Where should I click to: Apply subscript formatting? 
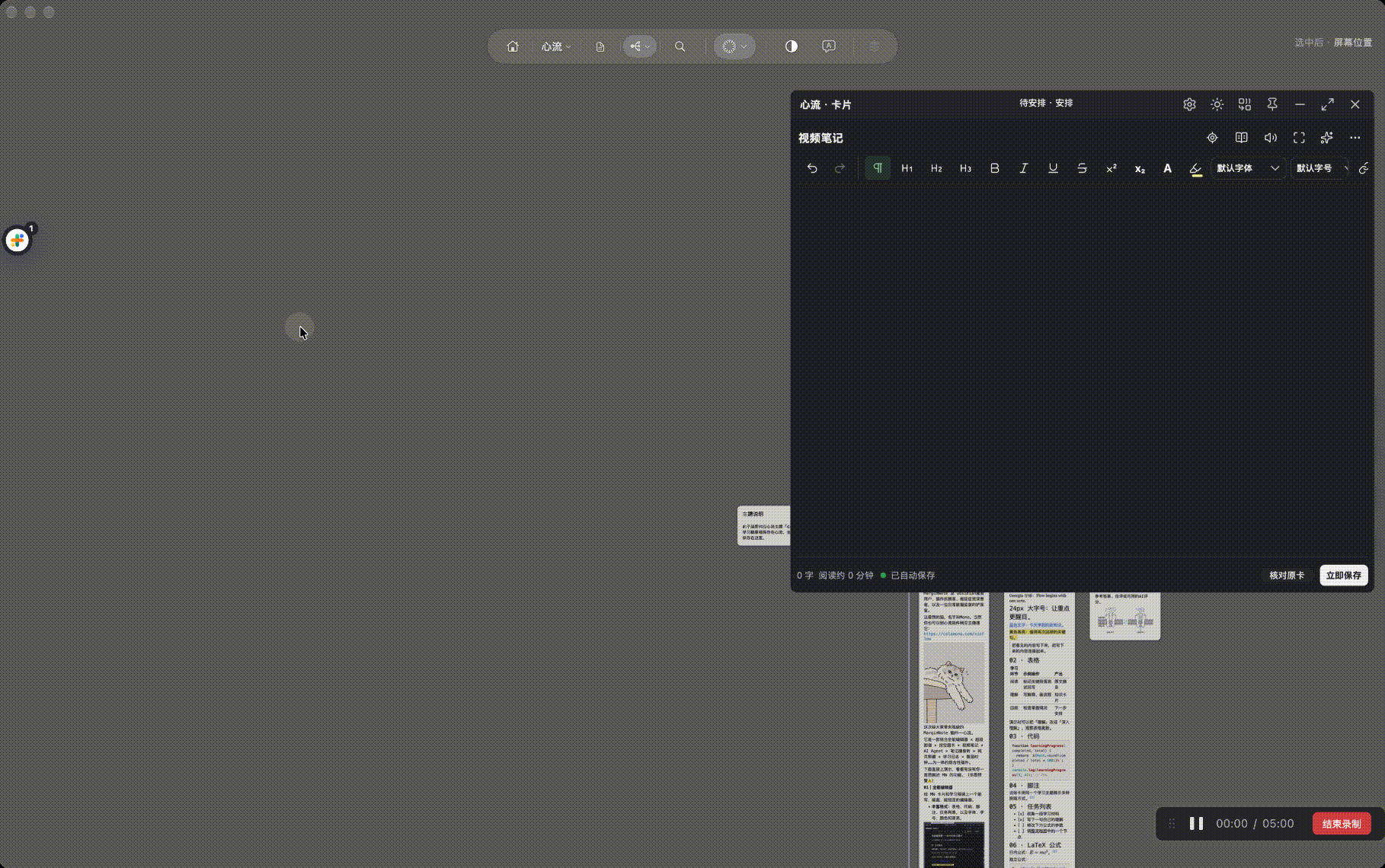(1140, 168)
